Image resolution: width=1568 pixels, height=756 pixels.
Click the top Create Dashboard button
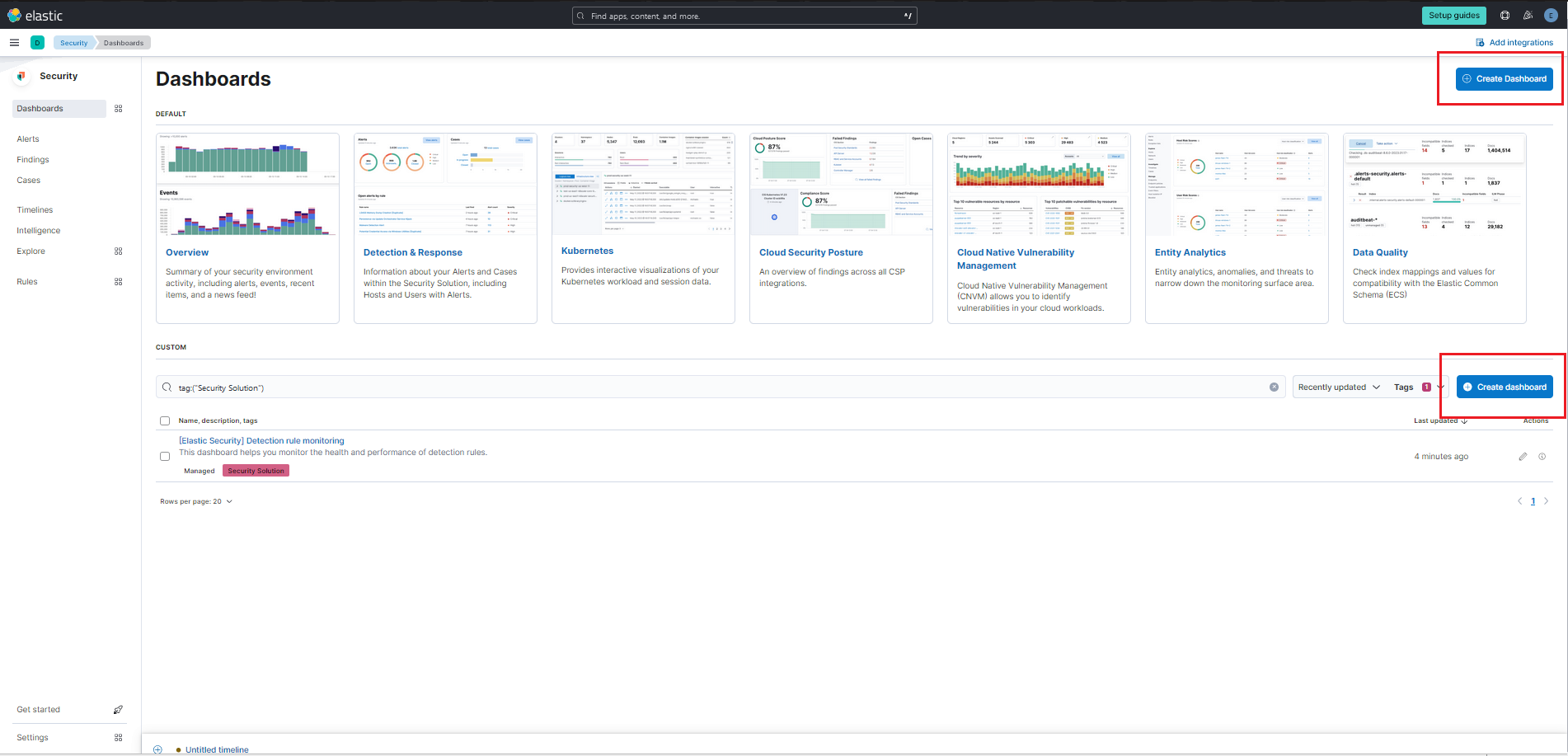[1505, 79]
